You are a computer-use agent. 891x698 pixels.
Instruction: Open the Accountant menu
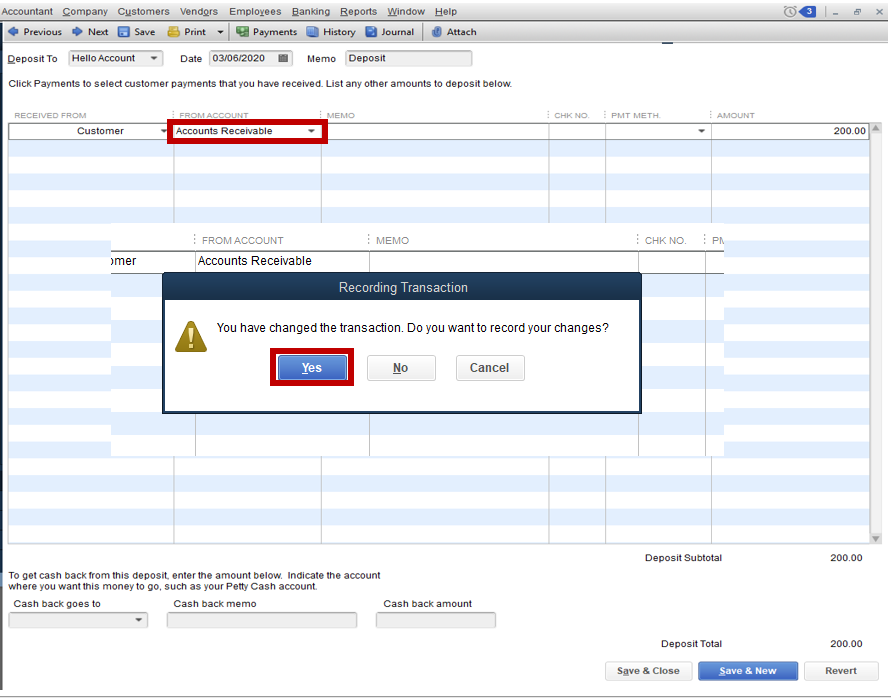pyautogui.click(x=27, y=11)
